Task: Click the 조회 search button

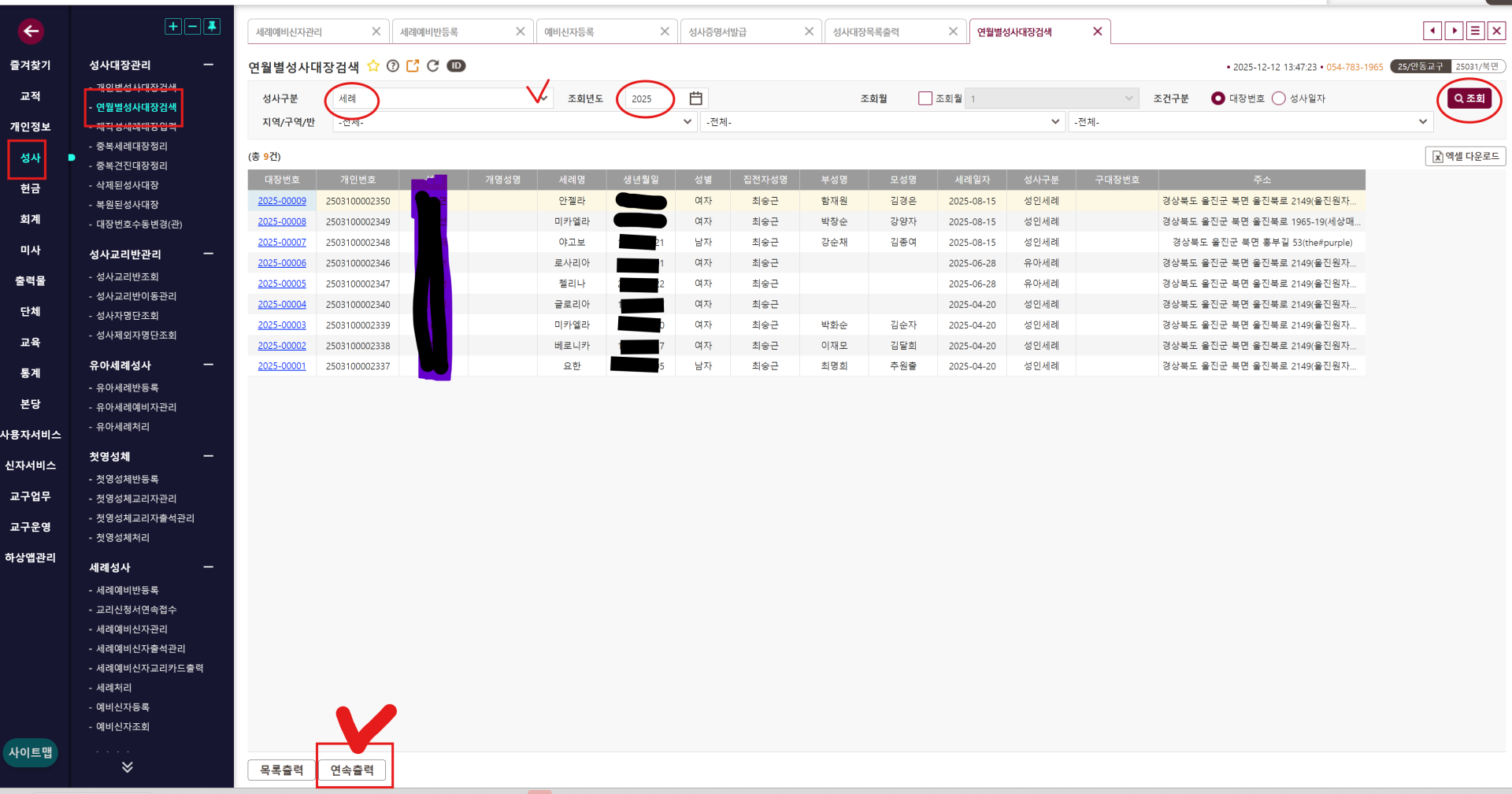Action: [1469, 98]
